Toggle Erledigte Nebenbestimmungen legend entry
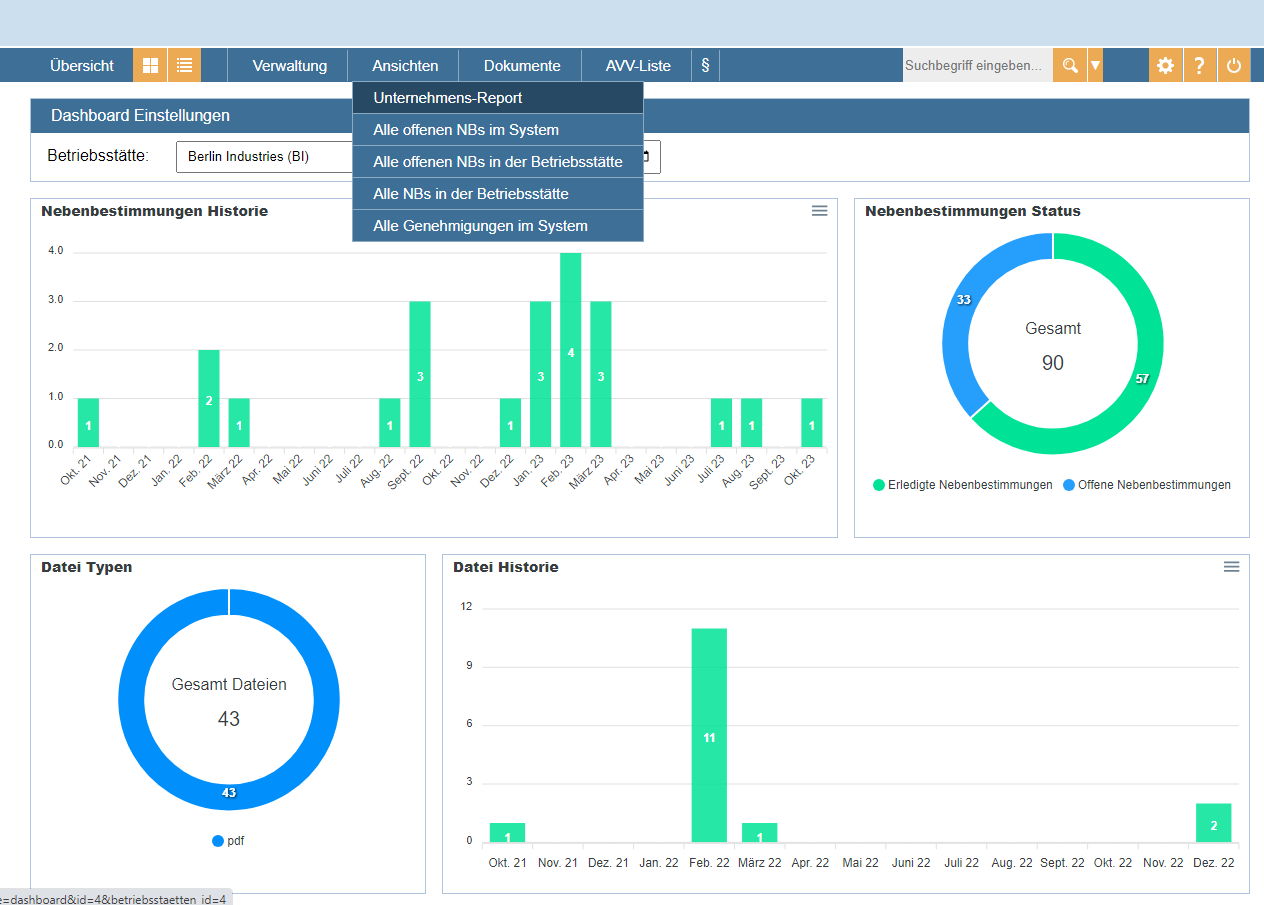The width and height of the screenshot is (1264, 905). (x=962, y=485)
